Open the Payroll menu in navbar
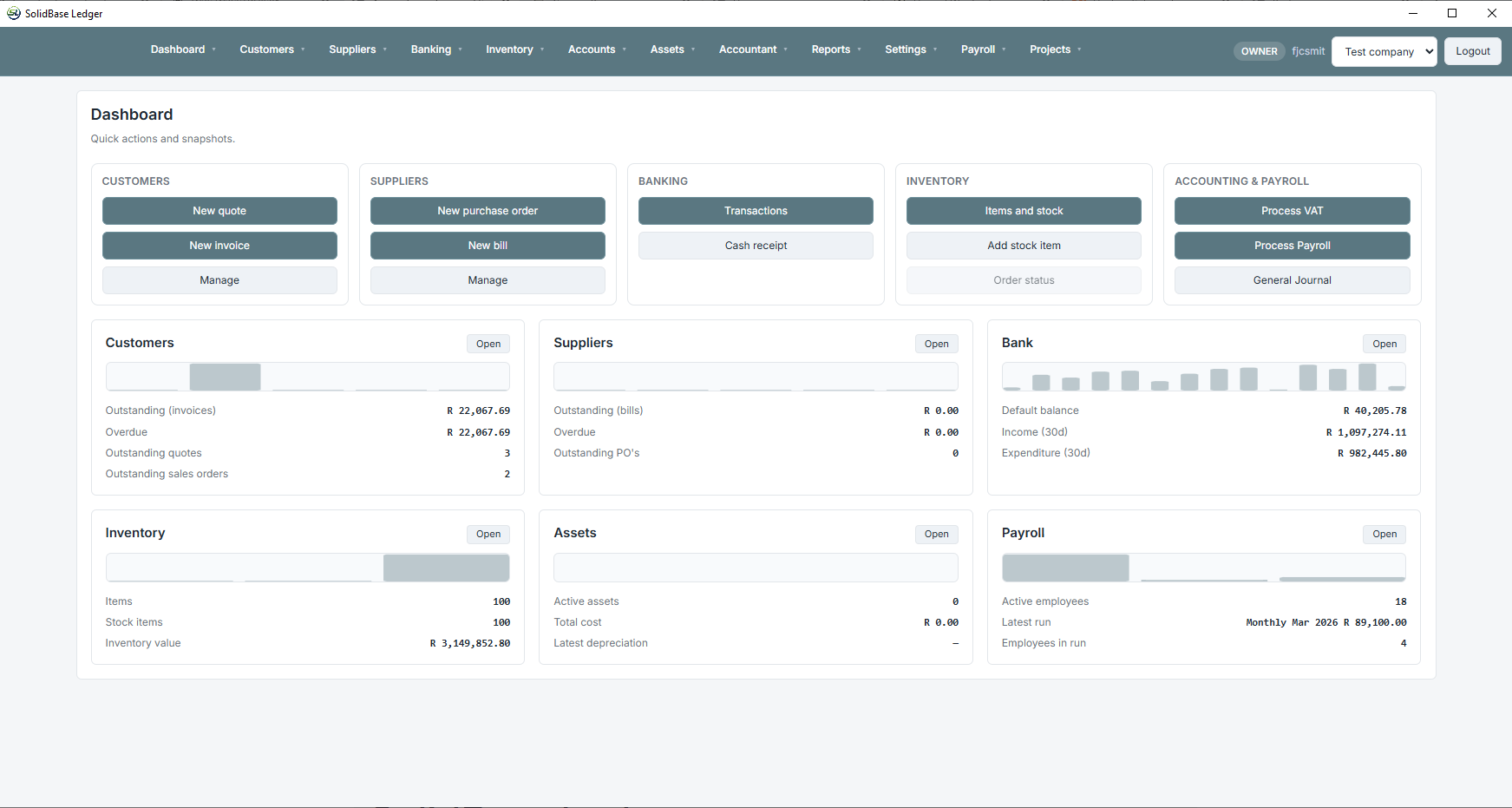The height and width of the screenshot is (808, 1512). (x=982, y=49)
